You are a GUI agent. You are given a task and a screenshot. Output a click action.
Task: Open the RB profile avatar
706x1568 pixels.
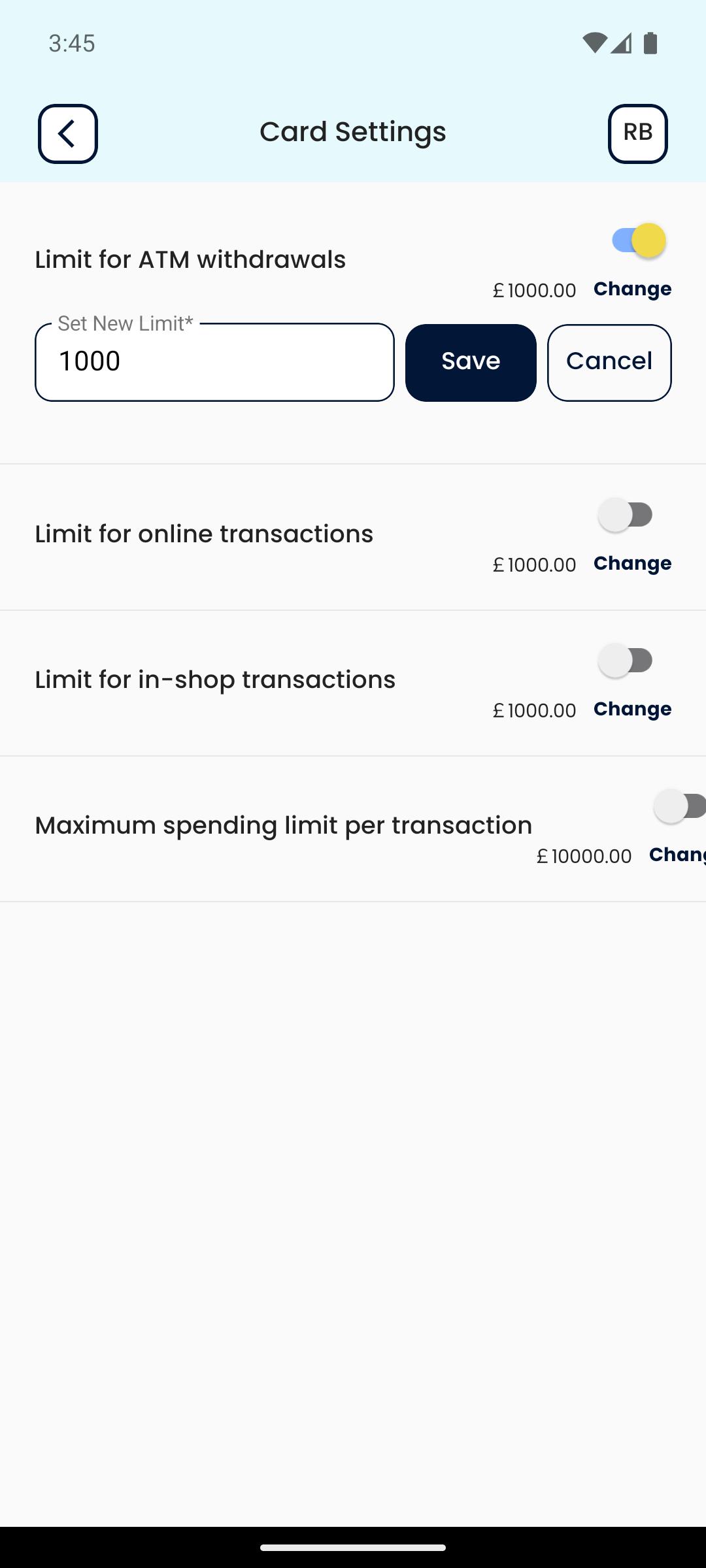pos(637,134)
